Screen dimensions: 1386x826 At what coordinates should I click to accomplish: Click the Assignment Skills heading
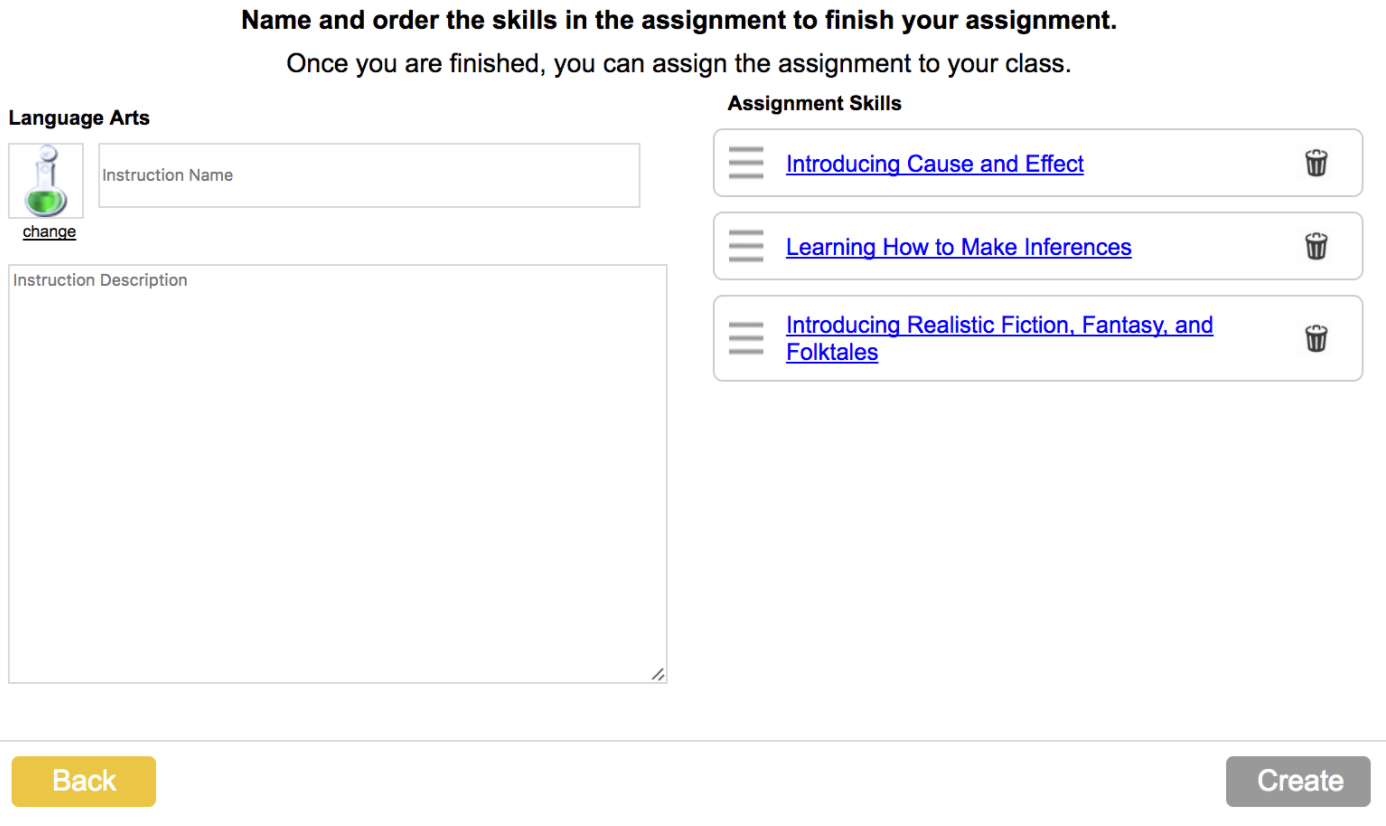814,104
